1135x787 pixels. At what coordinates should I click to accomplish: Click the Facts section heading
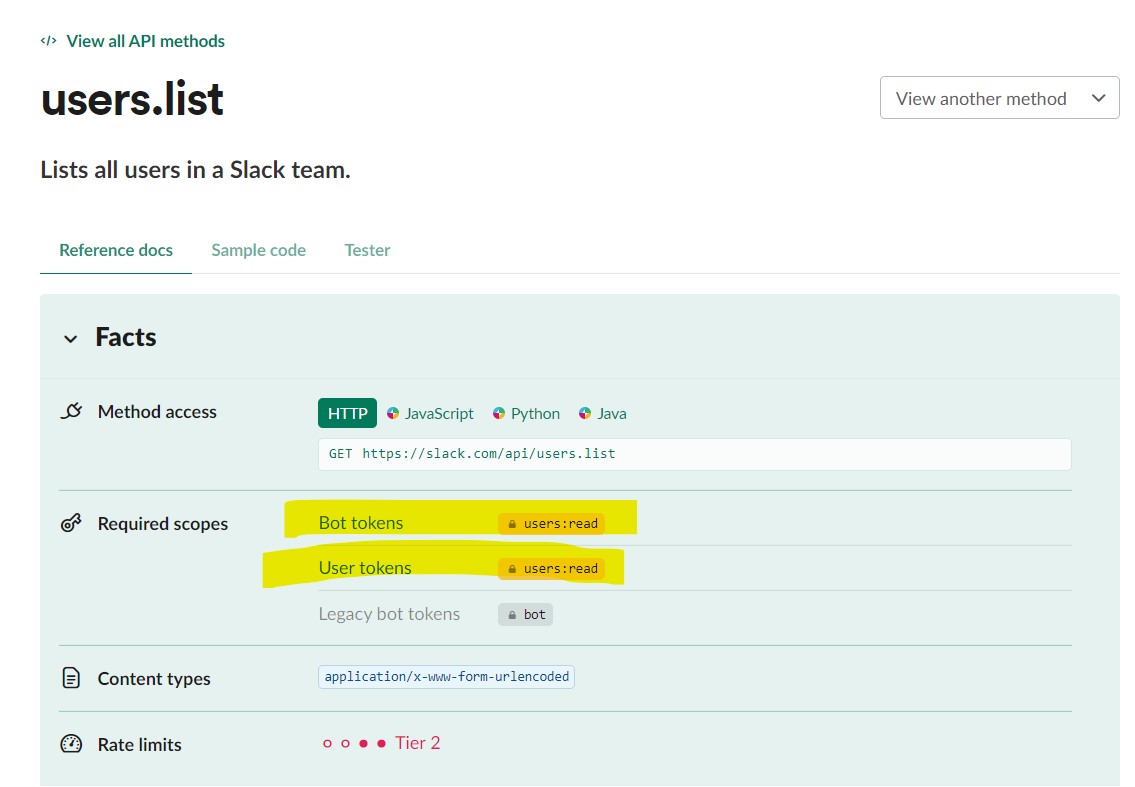pyautogui.click(x=126, y=337)
